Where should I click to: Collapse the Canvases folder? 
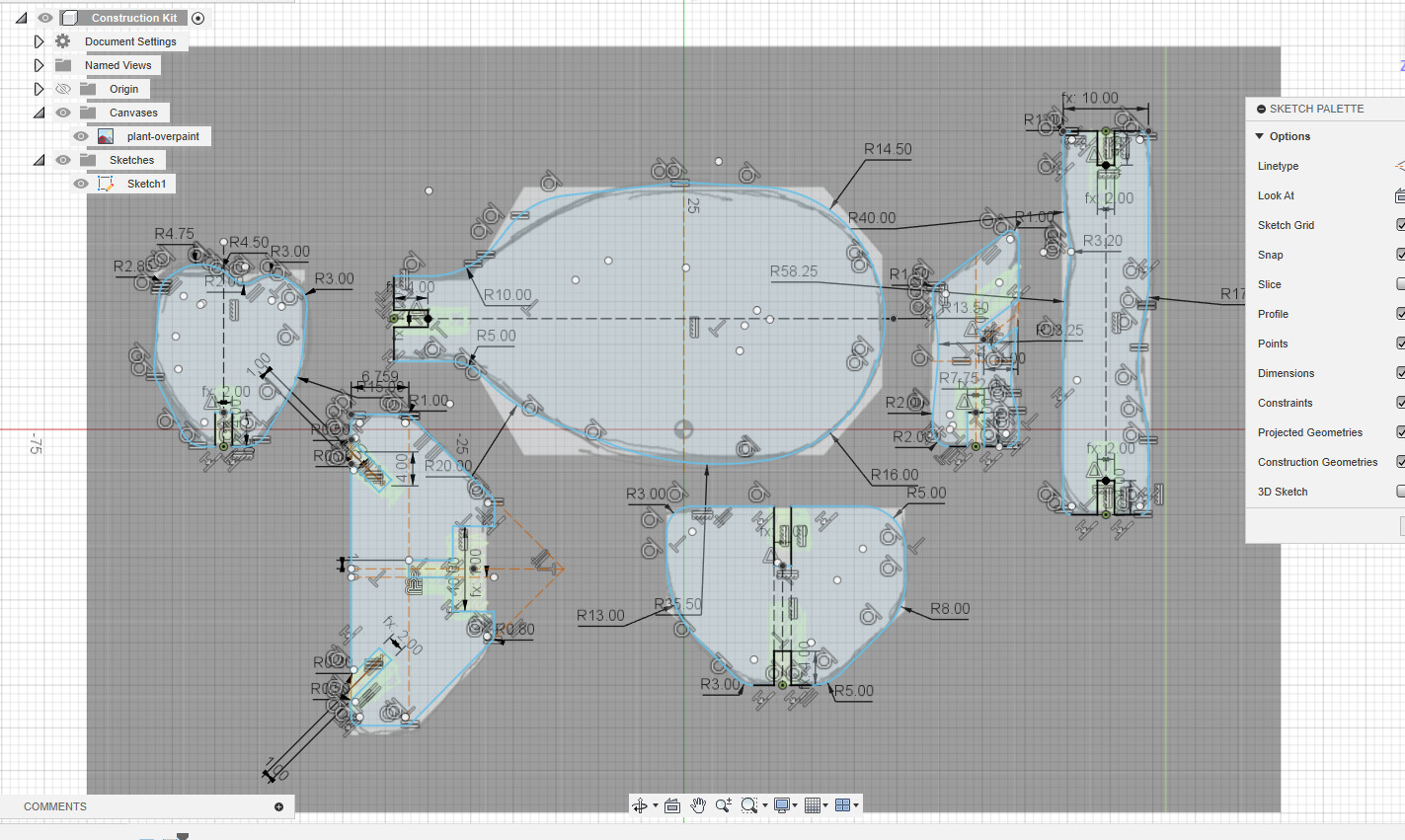pos(39,113)
